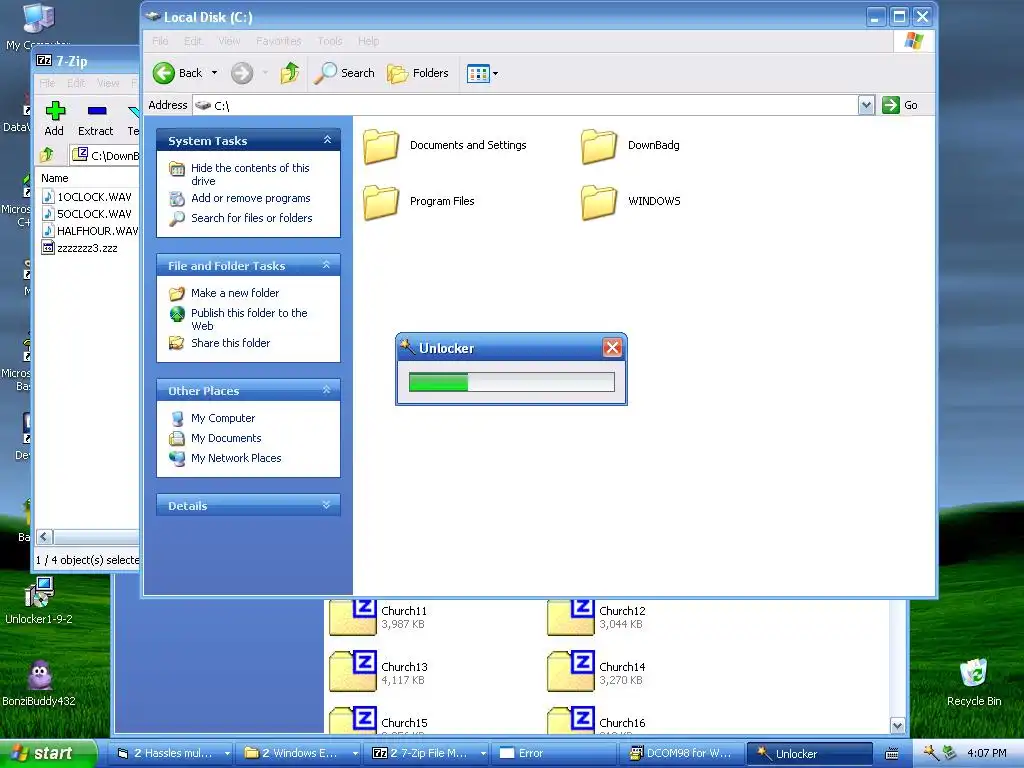Viewport: 1024px width, 768px height.
Task: Go back using the Back arrow button
Action: [x=178, y=73]
